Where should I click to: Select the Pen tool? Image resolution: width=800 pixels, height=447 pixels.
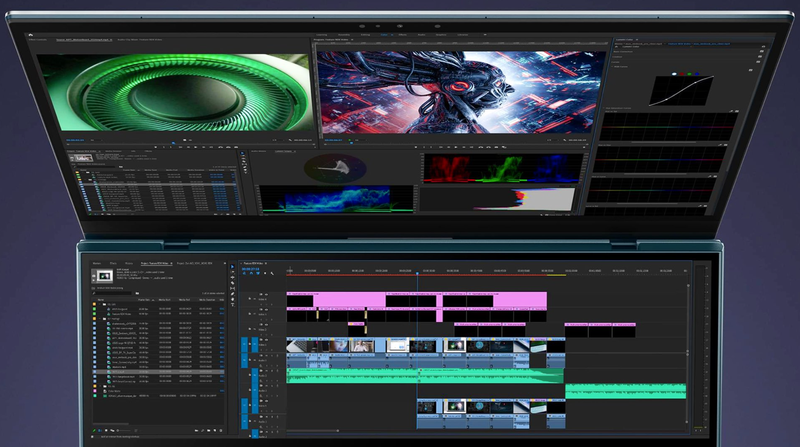pyautogui.click(x=232, y=294)
